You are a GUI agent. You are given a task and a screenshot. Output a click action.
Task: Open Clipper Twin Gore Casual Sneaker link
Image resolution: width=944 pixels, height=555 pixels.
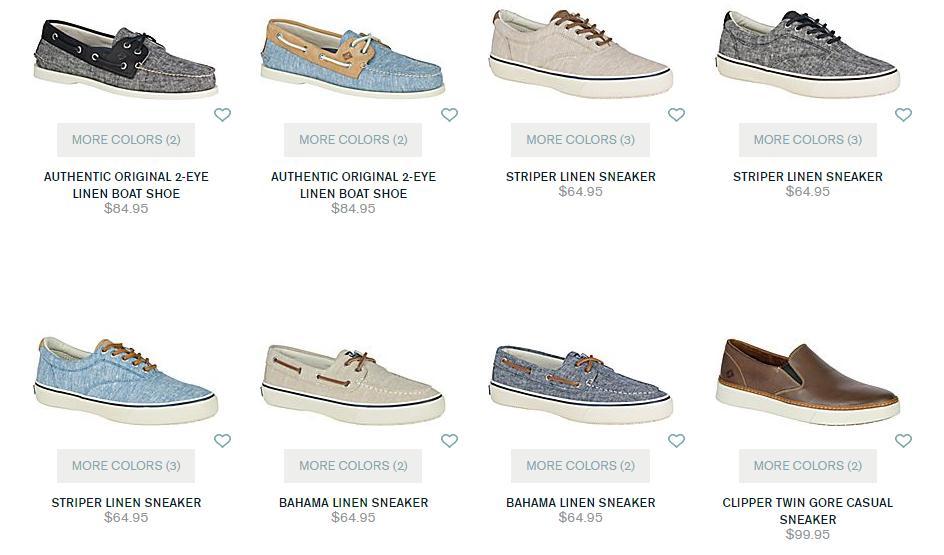point(807,511)
